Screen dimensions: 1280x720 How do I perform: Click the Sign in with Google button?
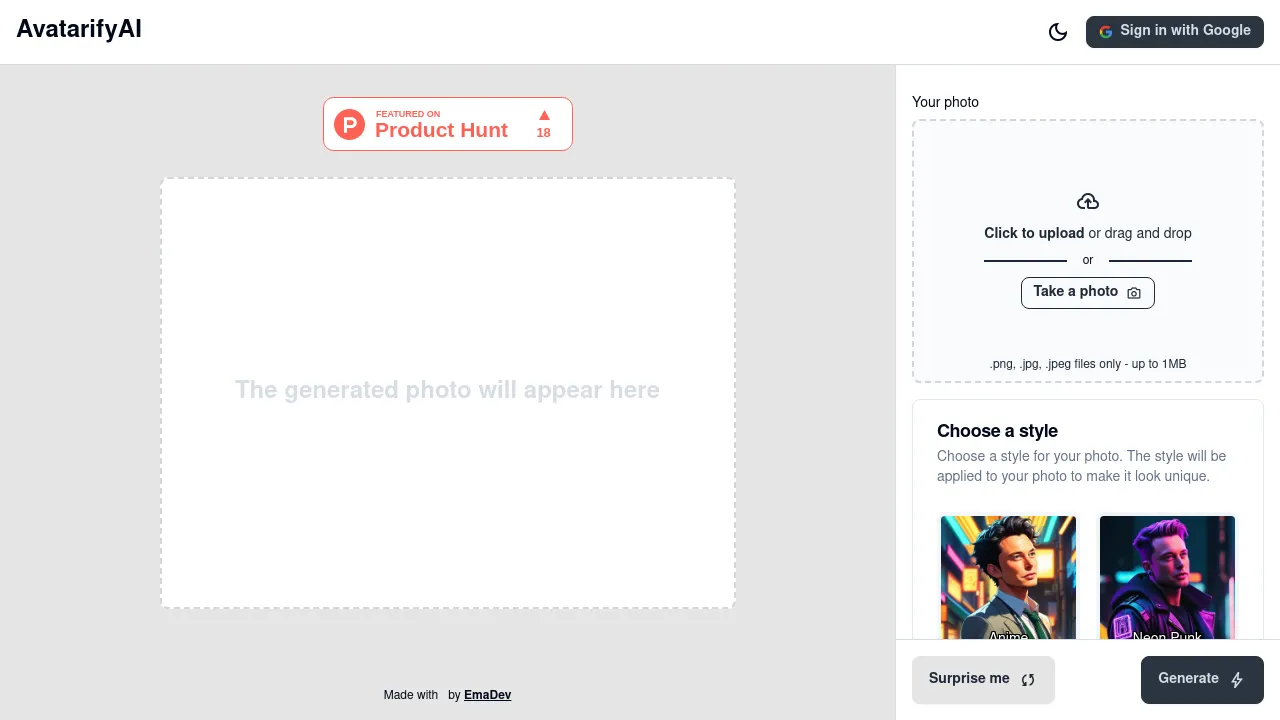point(1174,31)
